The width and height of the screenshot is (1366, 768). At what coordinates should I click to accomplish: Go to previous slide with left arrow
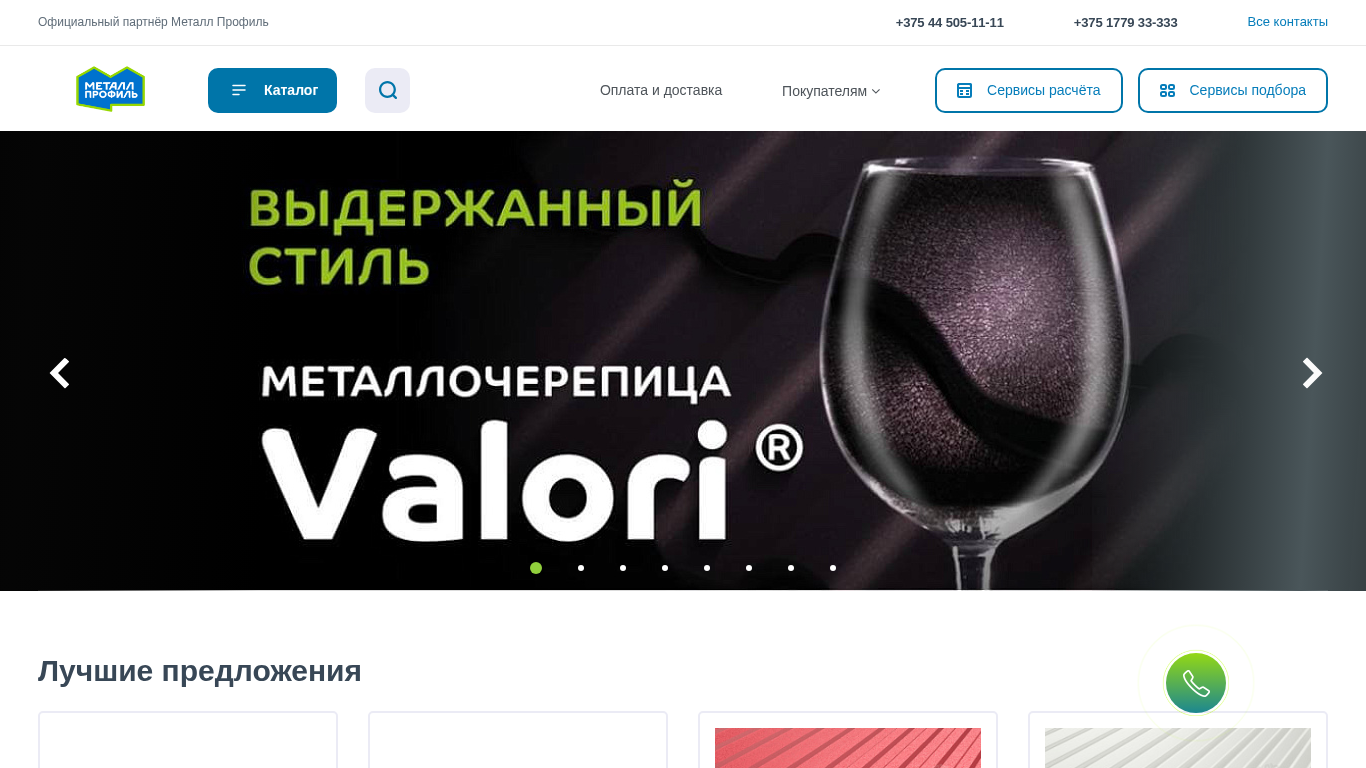click(60, 373)
